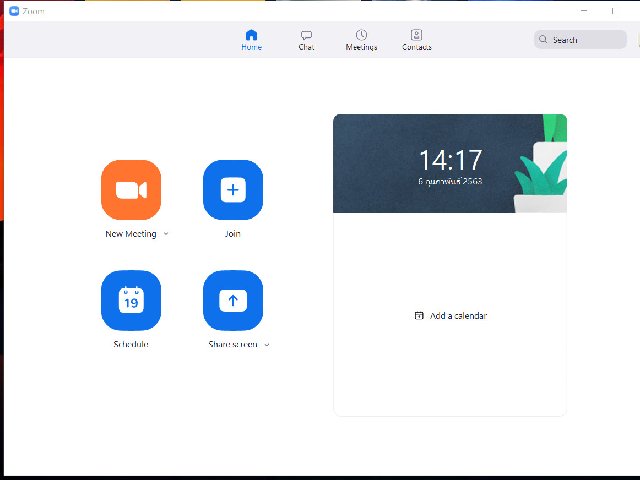Click the New Meeting label
The height and width of the screenshot is (480, 640).
(131, 234)
